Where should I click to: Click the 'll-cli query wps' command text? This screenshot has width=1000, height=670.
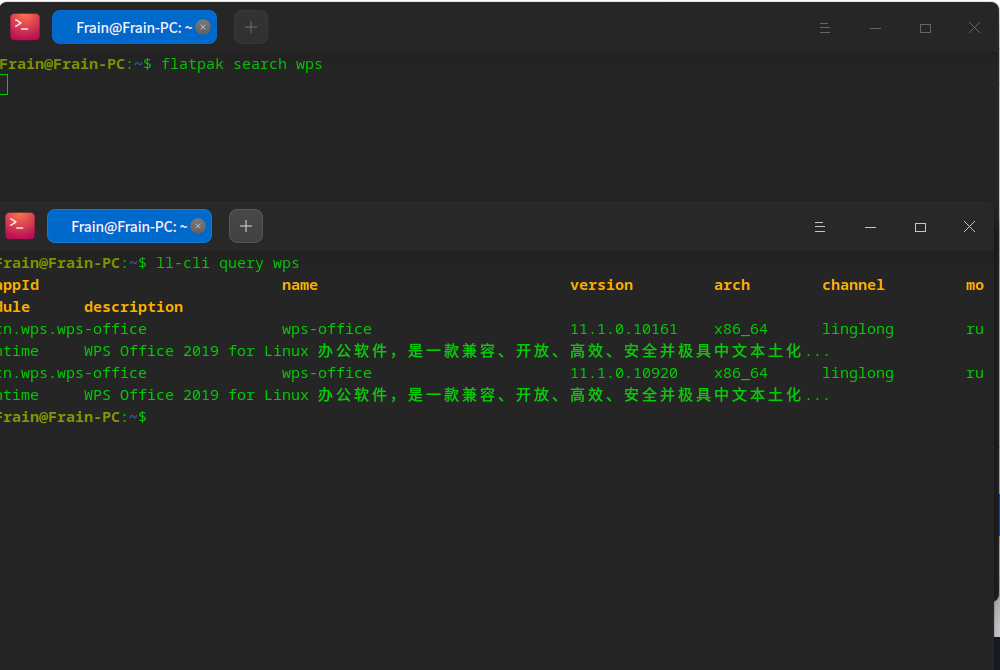click(228, 263)
